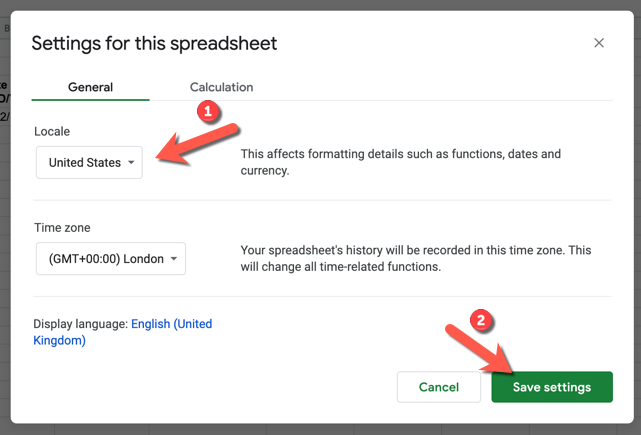
Task: Click the 'Display language:' label text
Action: click(x=80, y=324)
